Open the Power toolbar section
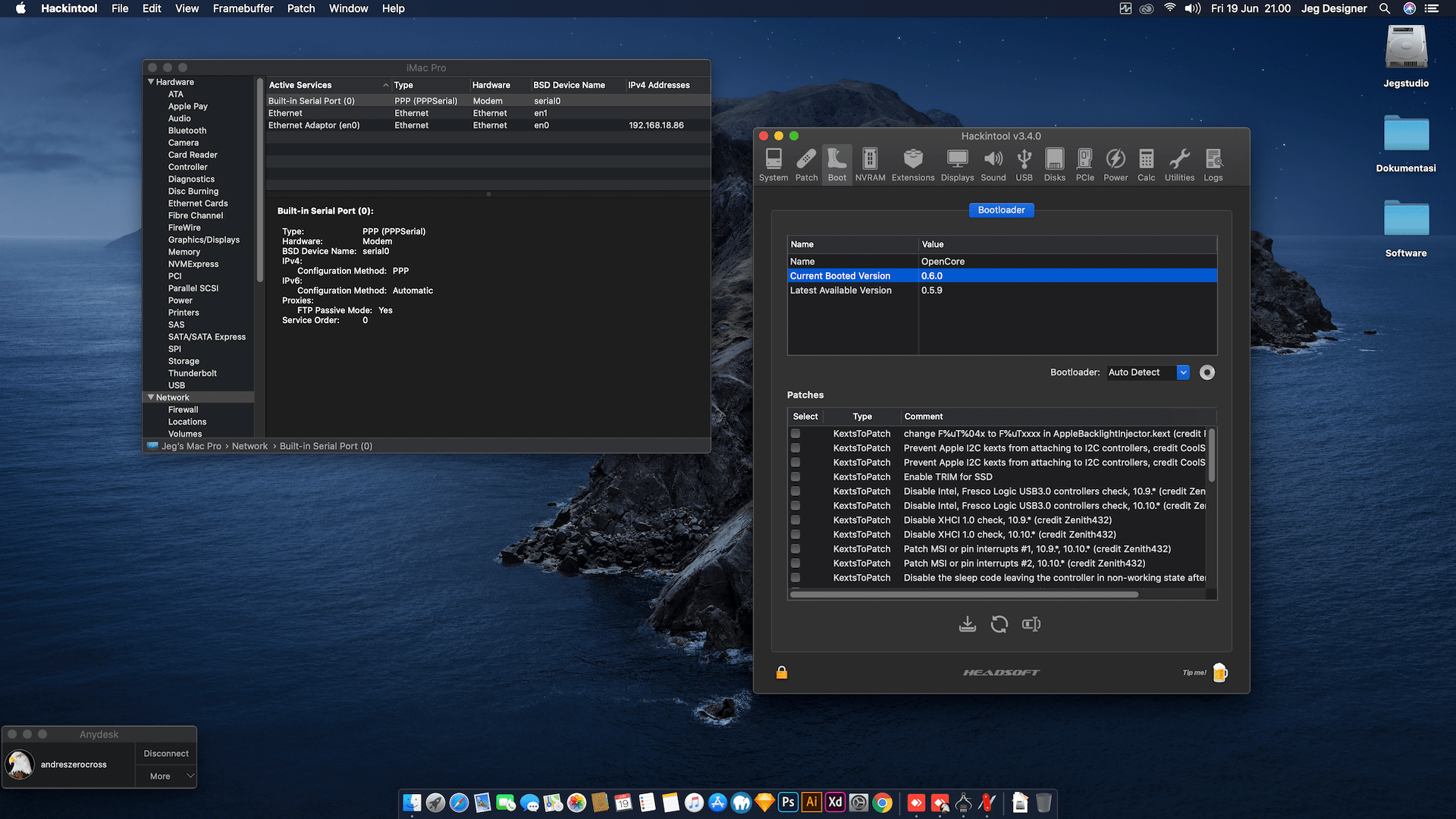Viewport: 1456px width, 819px height. pyautogui.click(x=1115, y=164)
